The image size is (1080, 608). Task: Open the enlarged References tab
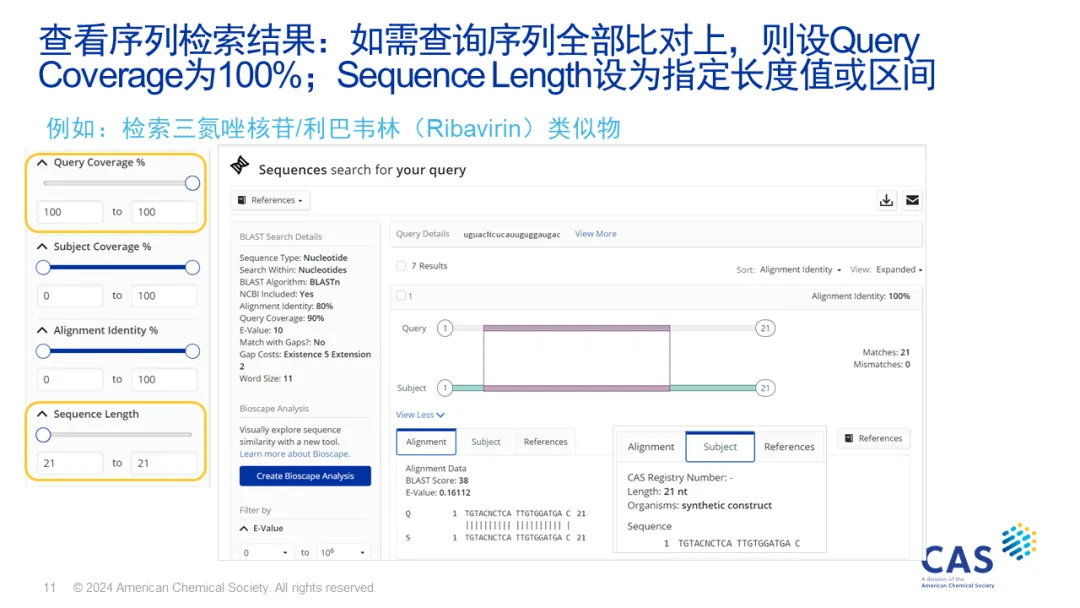[x=789, y=447]
